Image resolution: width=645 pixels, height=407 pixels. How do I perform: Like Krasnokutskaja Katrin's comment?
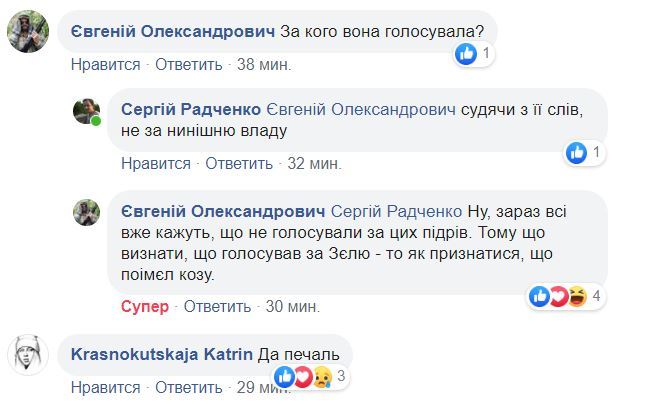point(103,387)
